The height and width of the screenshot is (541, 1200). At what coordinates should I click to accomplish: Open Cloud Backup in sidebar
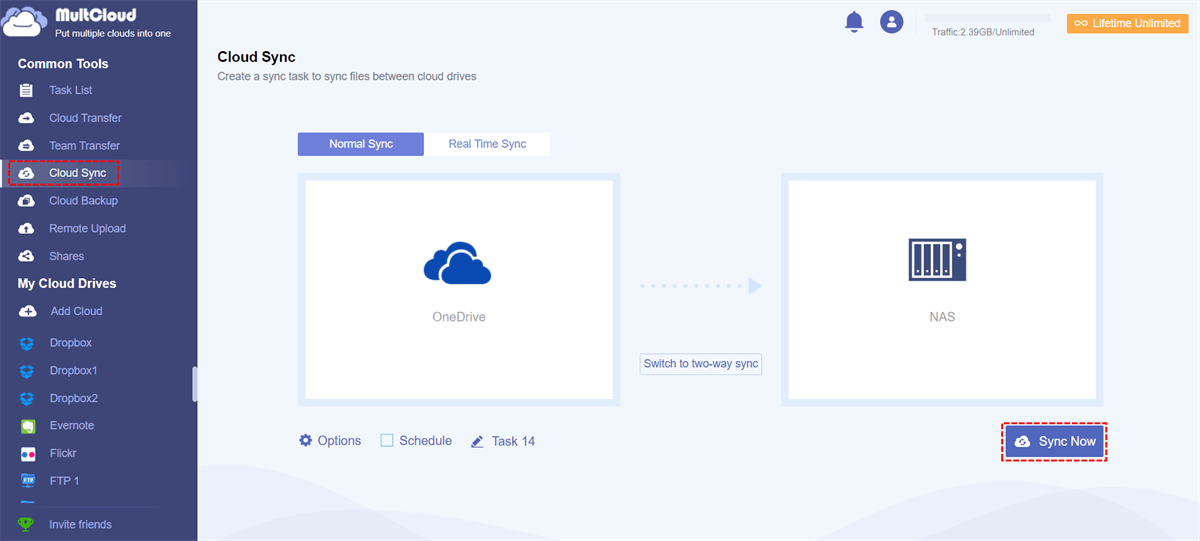click(83, 201)
